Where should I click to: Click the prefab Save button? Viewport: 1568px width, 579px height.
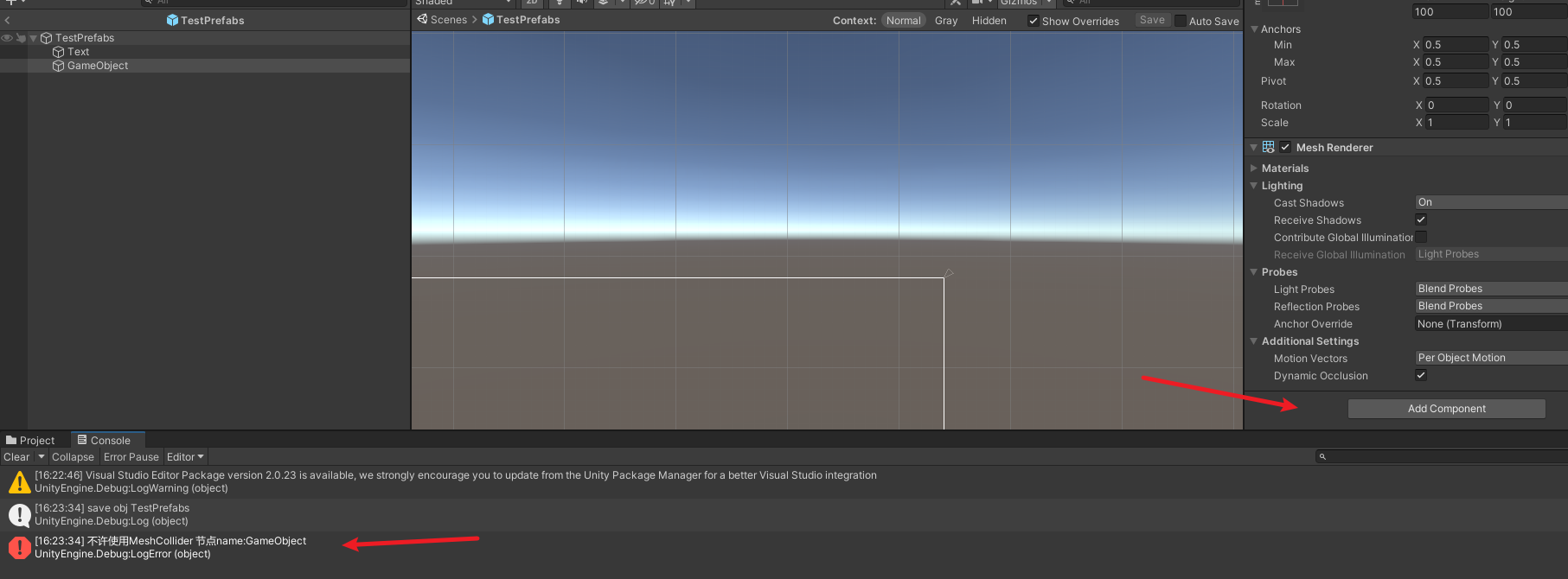(x=1152, y=20)
